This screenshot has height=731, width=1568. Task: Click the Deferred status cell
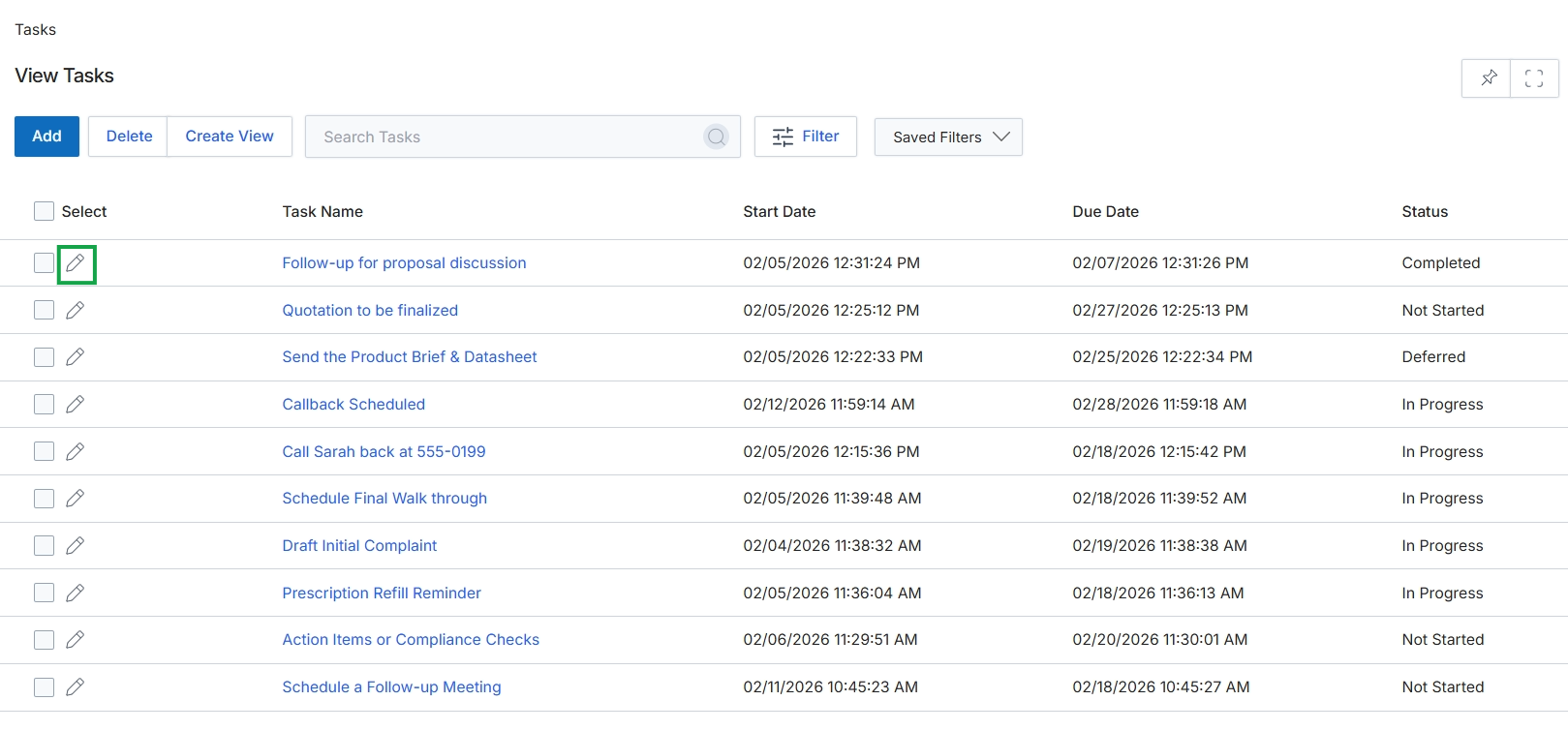1433,357
